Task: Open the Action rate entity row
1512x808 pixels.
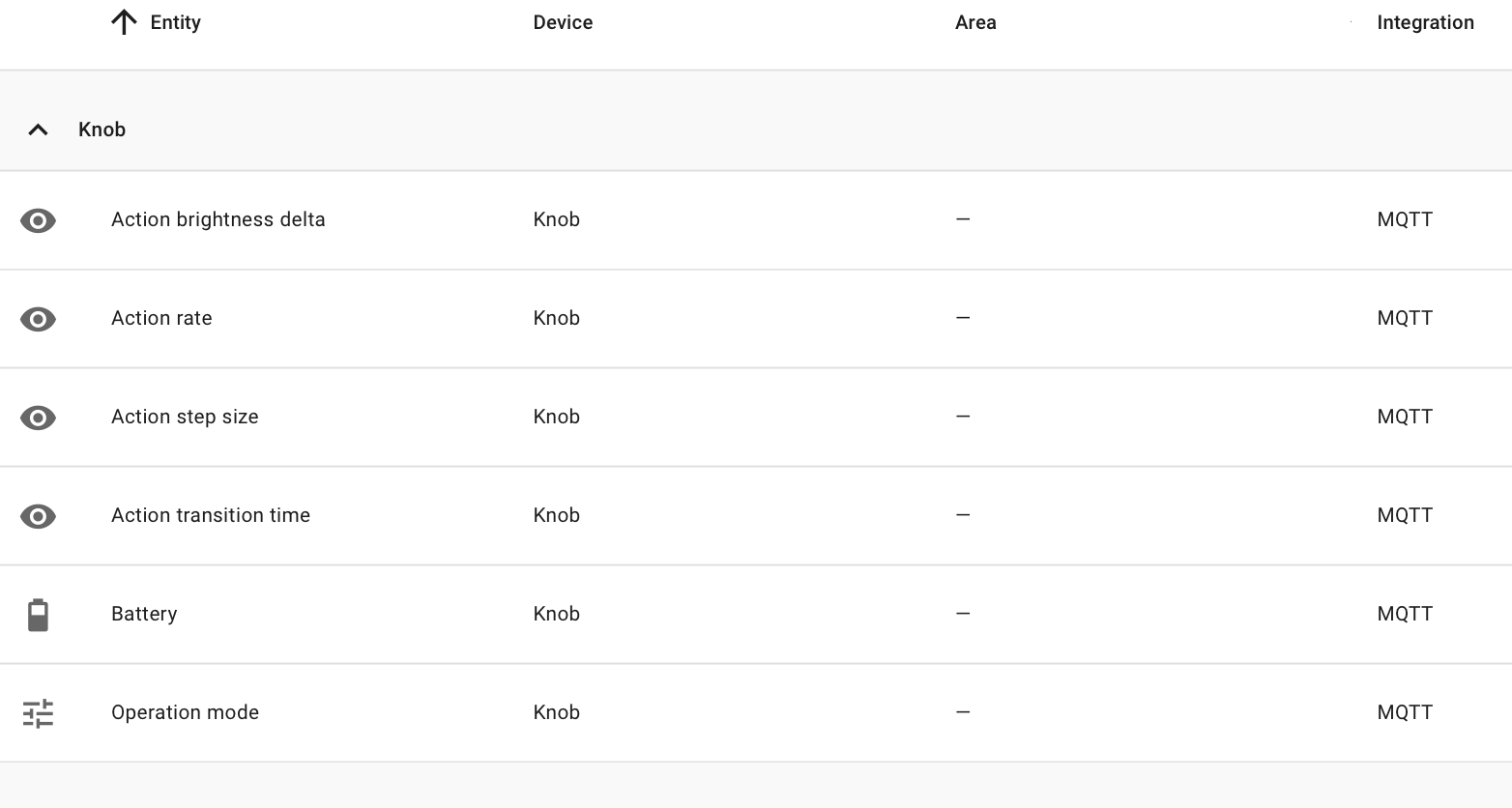Action: pyautogui.click(x=161, y=318)
